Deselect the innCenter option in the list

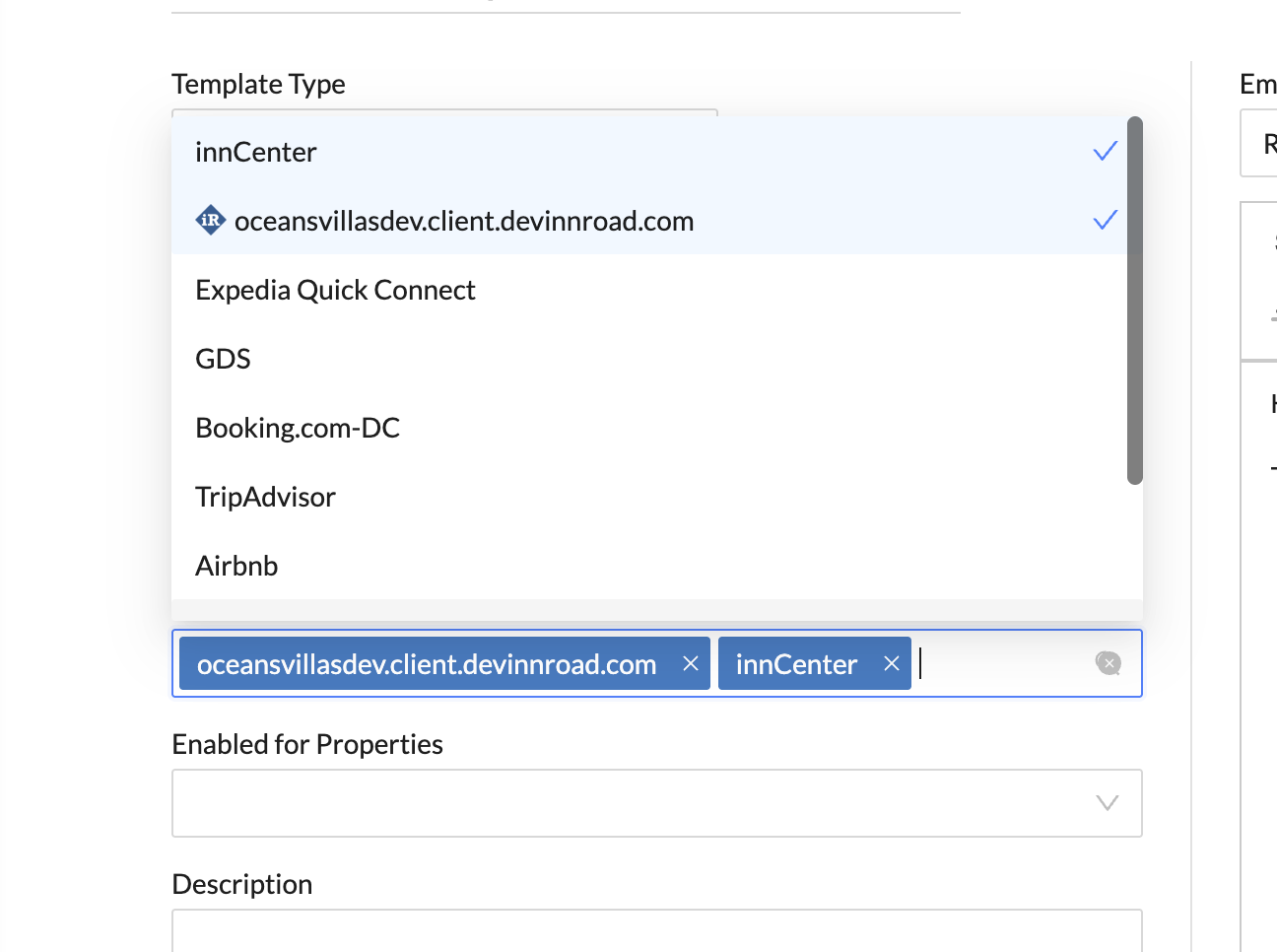point(650,152)
